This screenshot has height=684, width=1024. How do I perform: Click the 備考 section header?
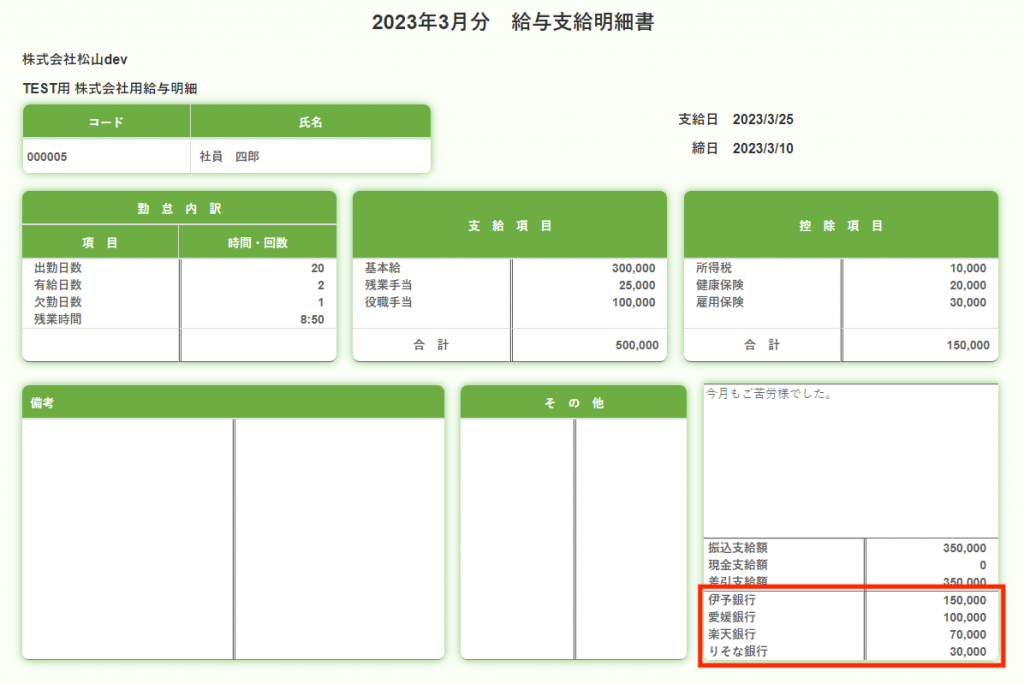coord(233,402)
